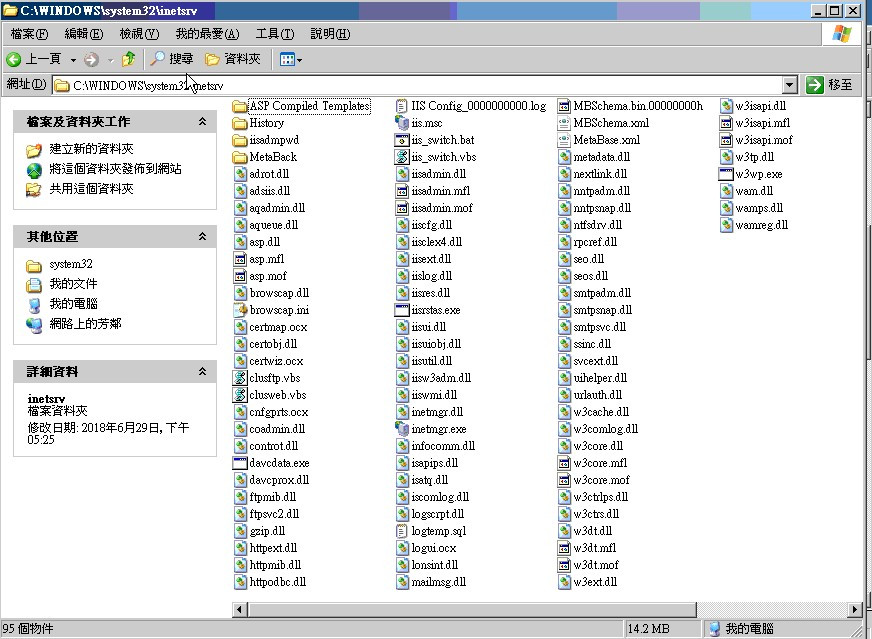Screen dimensions: 872x639
Task: Select file name certmap.ocx
Action: click(278, 327)
